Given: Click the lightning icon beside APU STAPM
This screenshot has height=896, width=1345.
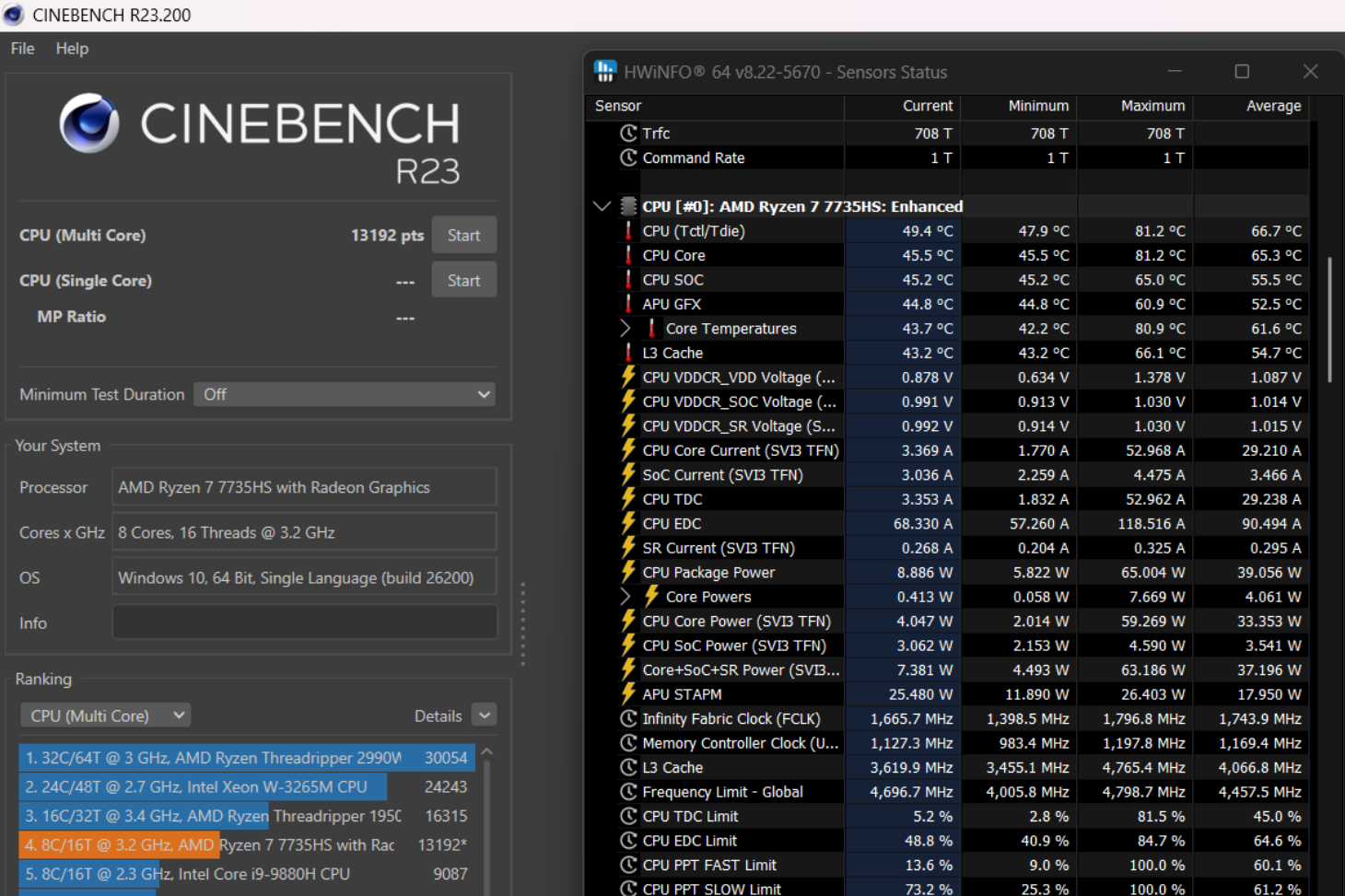Looking at the screenshot, I should coord(628,693).
